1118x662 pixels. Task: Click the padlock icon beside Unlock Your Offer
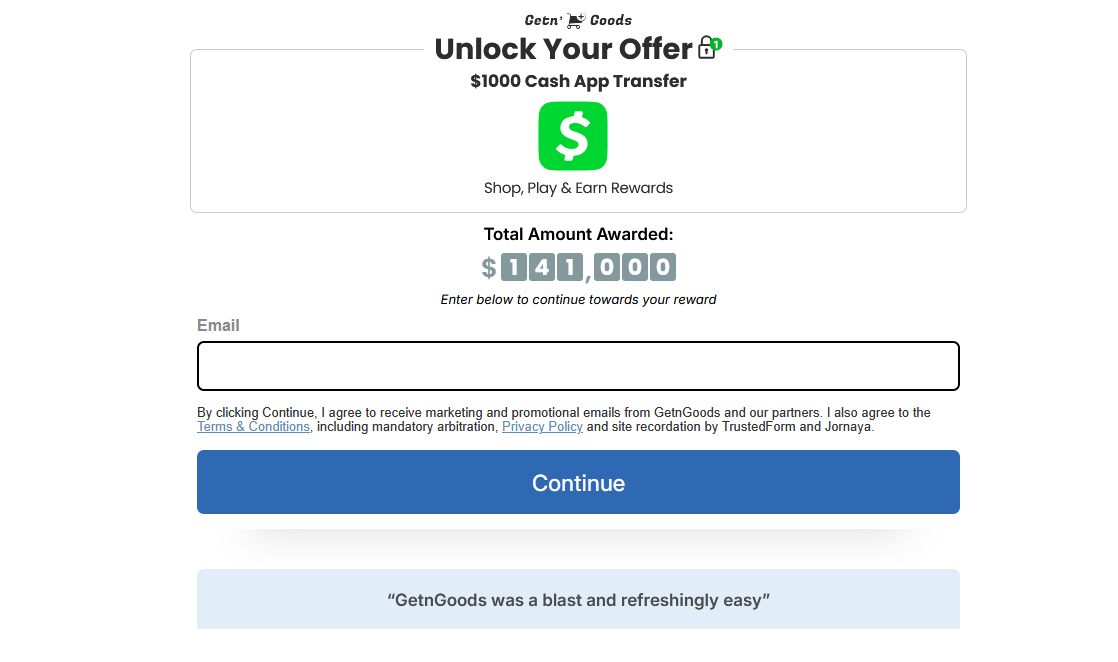pos(707,48)
